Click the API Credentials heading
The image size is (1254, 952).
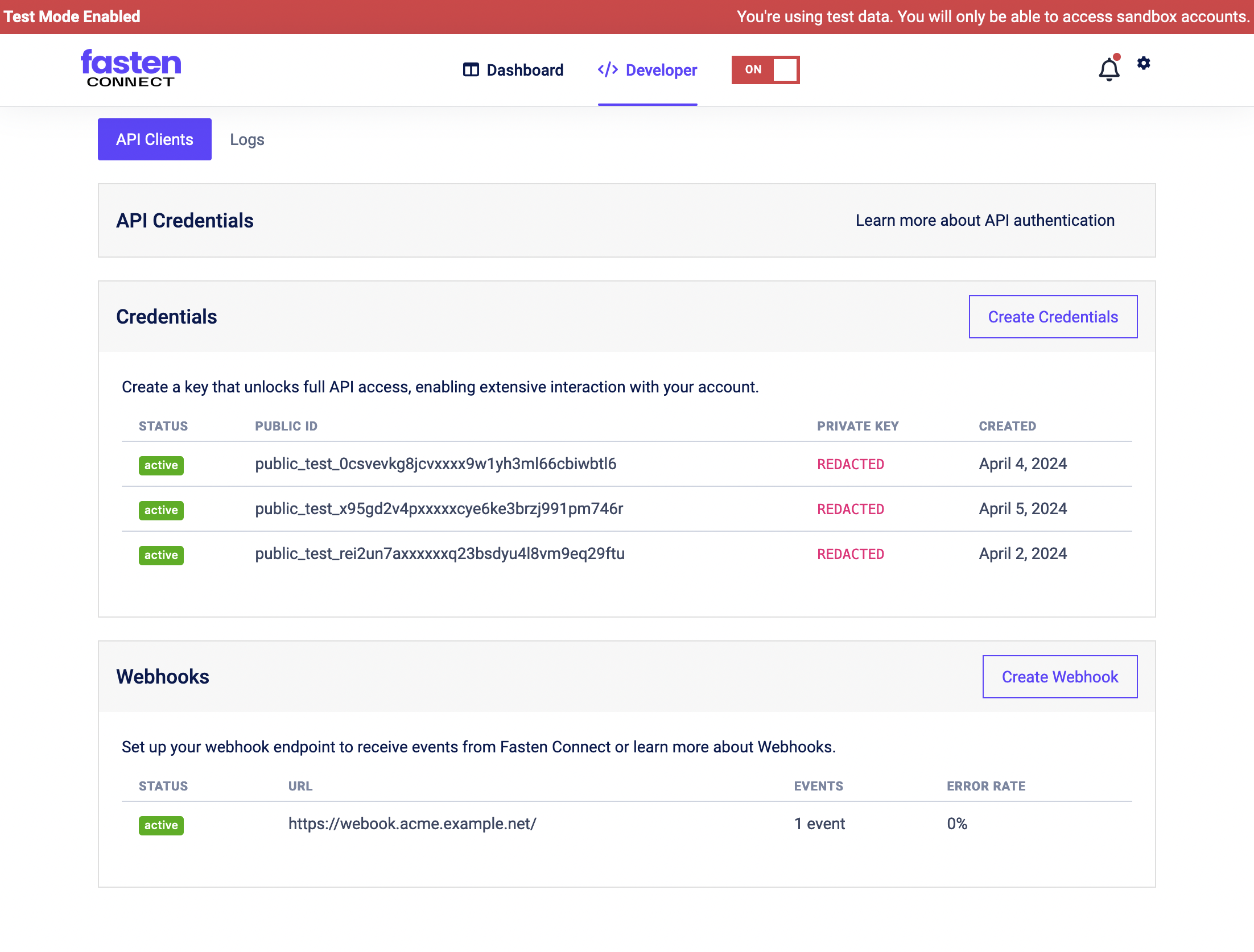[185, 221]
